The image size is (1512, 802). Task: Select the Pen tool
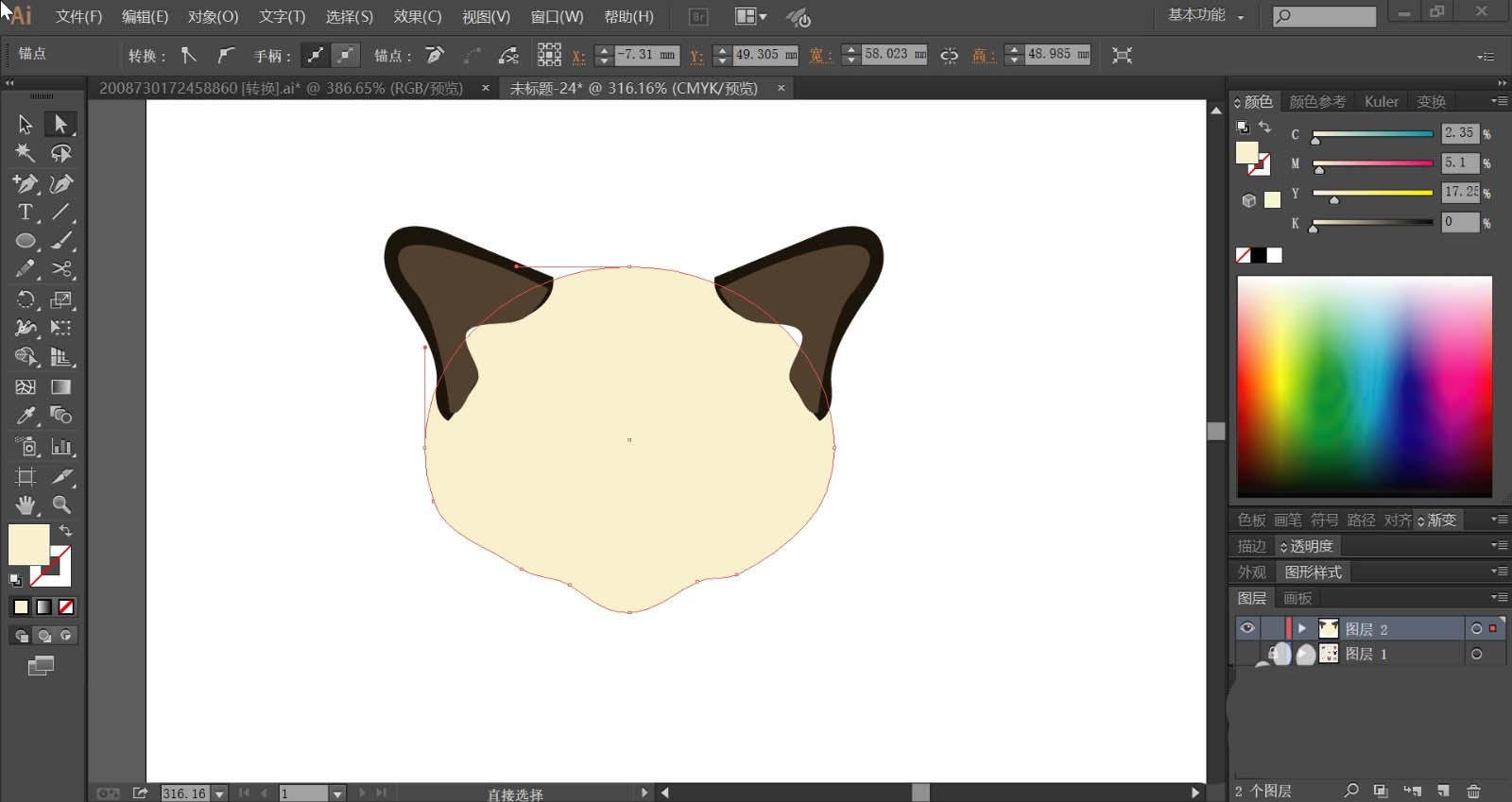click(26, 183)
